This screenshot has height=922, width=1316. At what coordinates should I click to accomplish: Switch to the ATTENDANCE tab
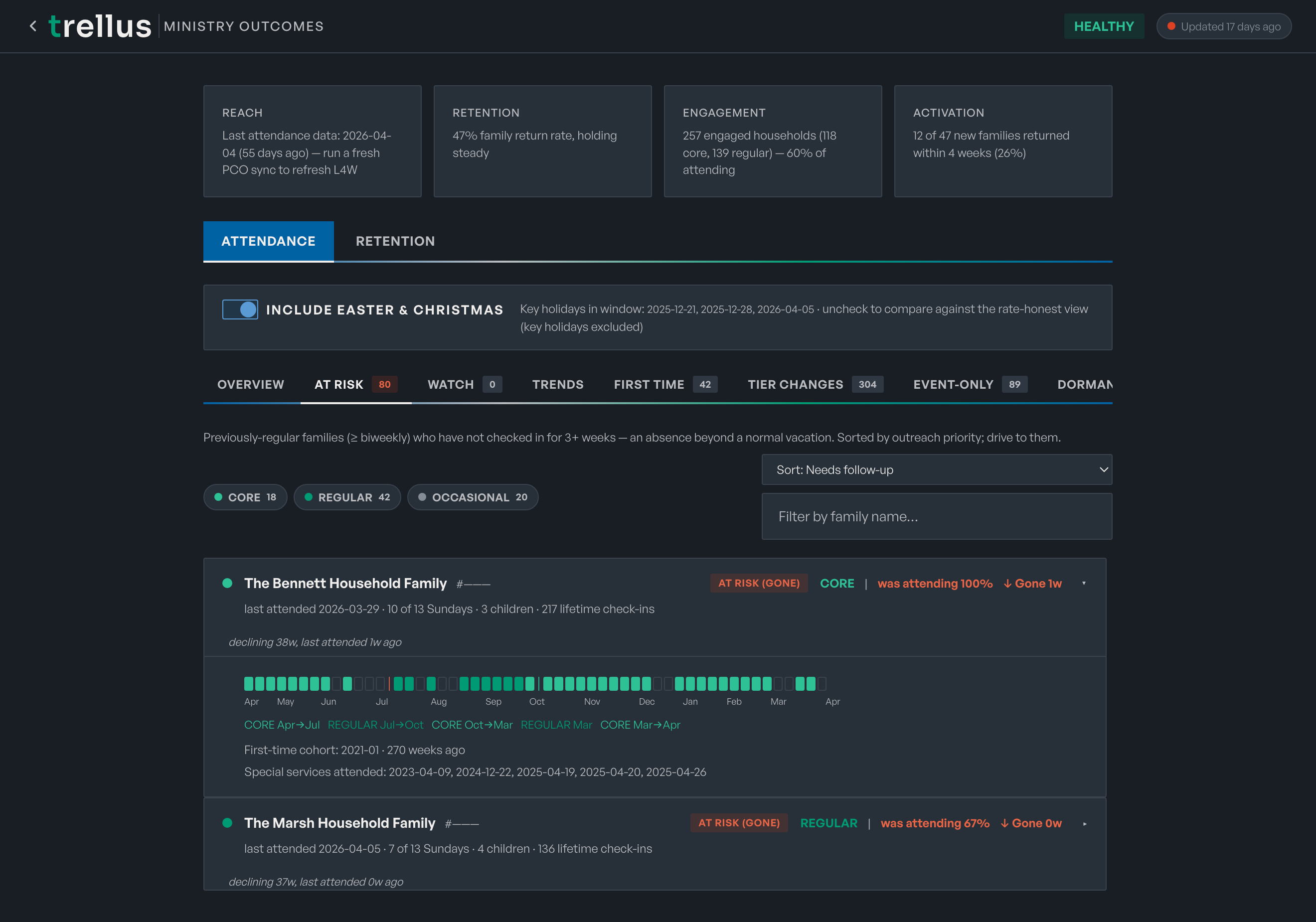[268, 241]
